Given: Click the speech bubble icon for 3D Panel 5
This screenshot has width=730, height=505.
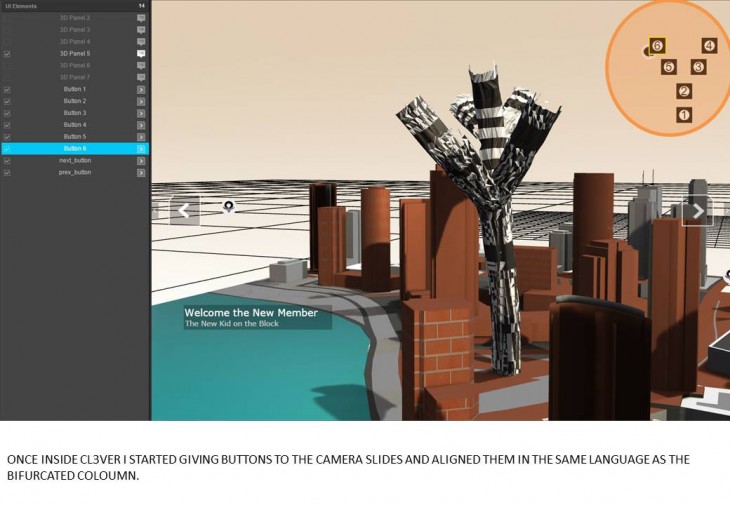Looking at the screenshot, I should point(141,53).
